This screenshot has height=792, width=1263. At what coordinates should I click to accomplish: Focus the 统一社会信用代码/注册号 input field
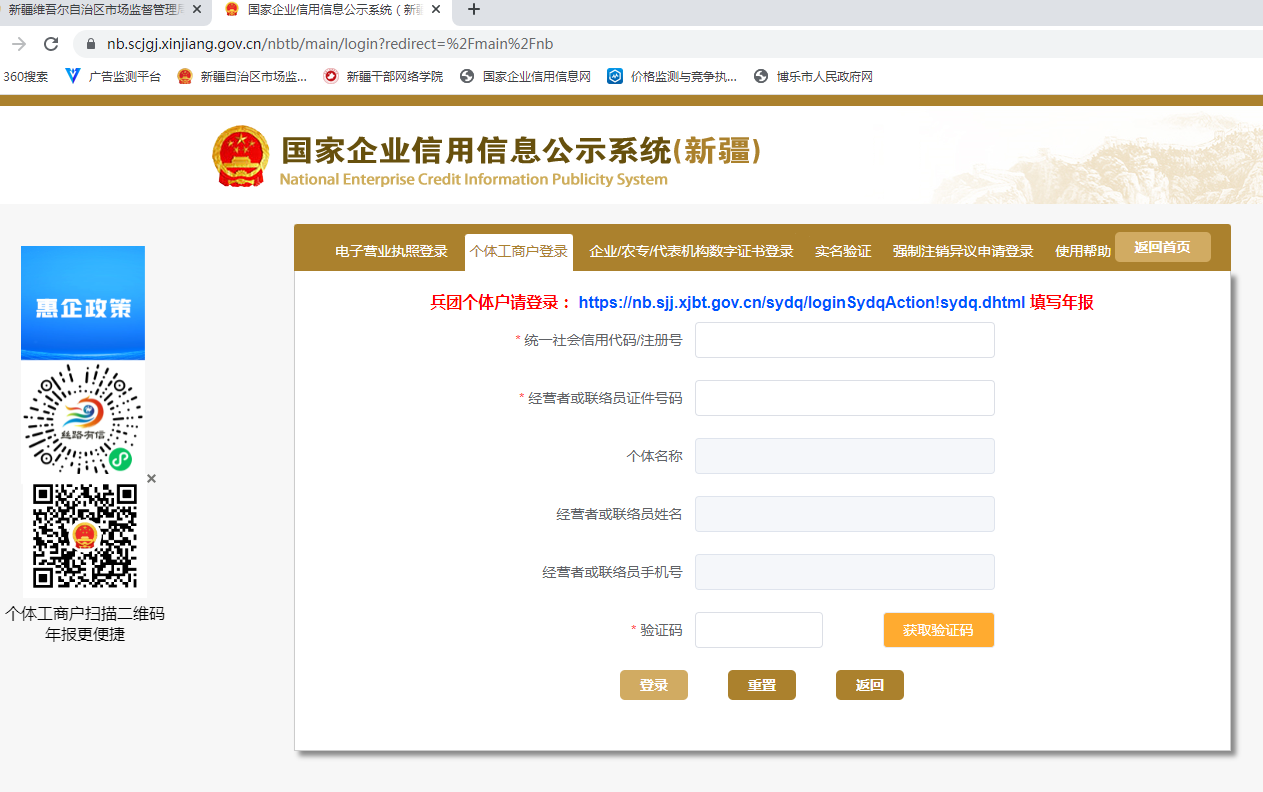[x=844, y=340]
